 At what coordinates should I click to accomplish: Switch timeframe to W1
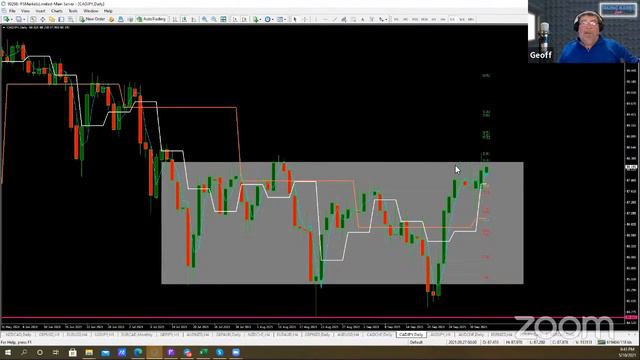click(x=462, y=19)
